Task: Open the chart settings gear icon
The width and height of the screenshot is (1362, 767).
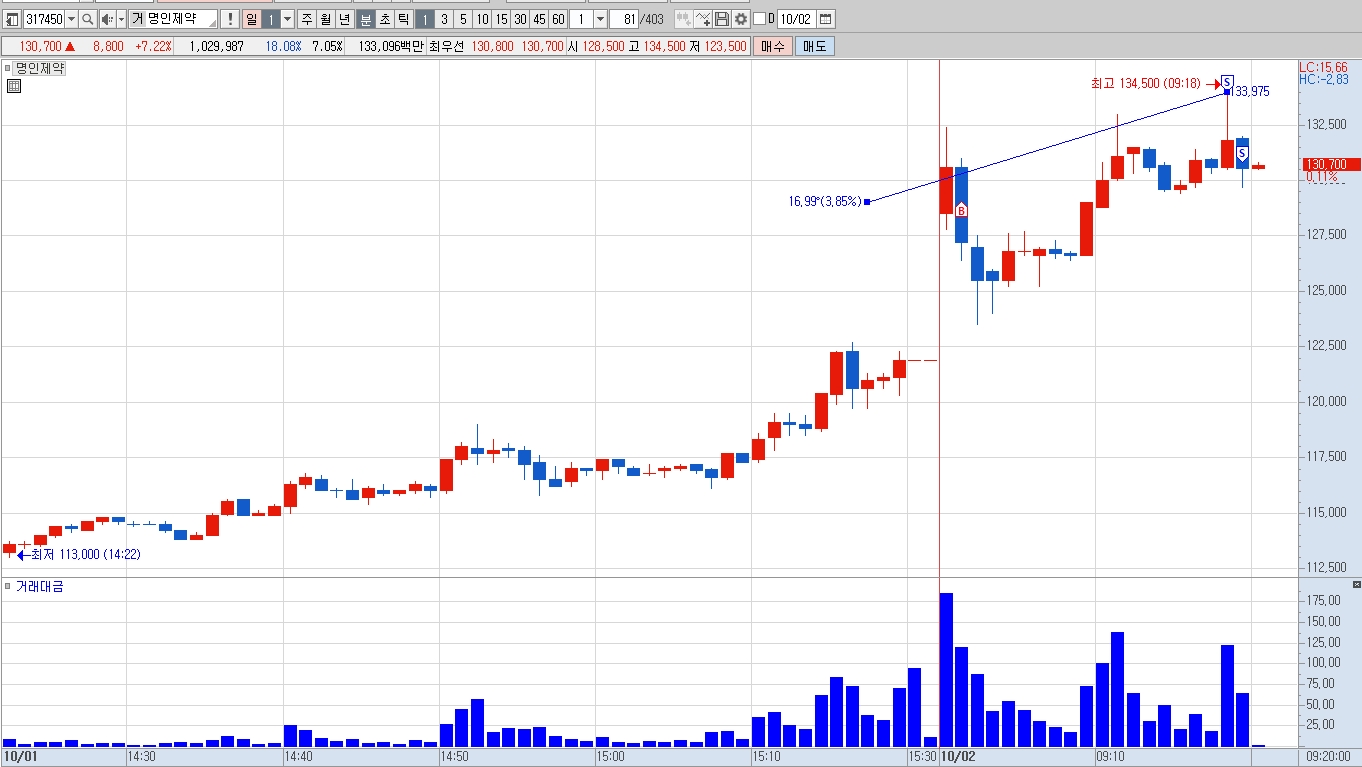Action: (741, 19)
